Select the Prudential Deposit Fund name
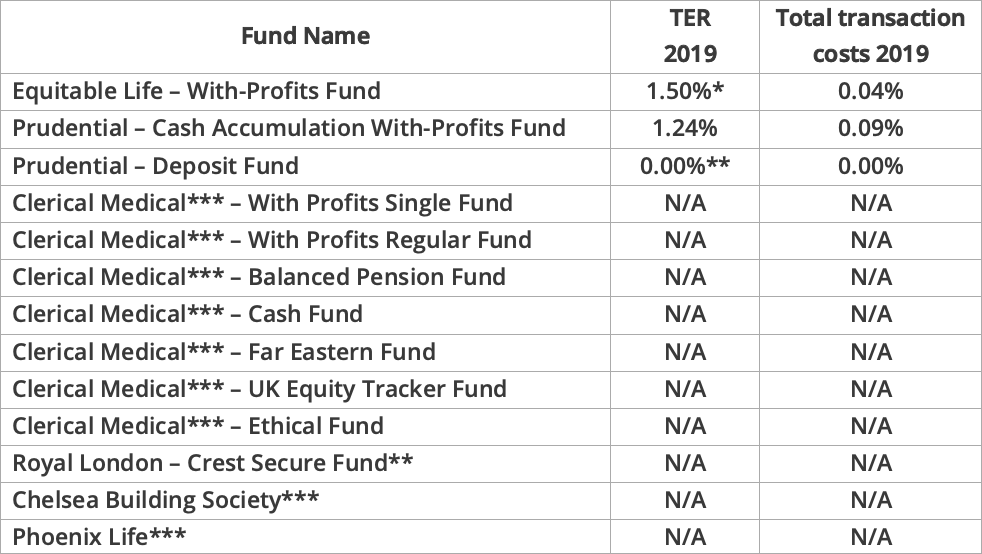This screenshot has height=554, width=982. 156,165
